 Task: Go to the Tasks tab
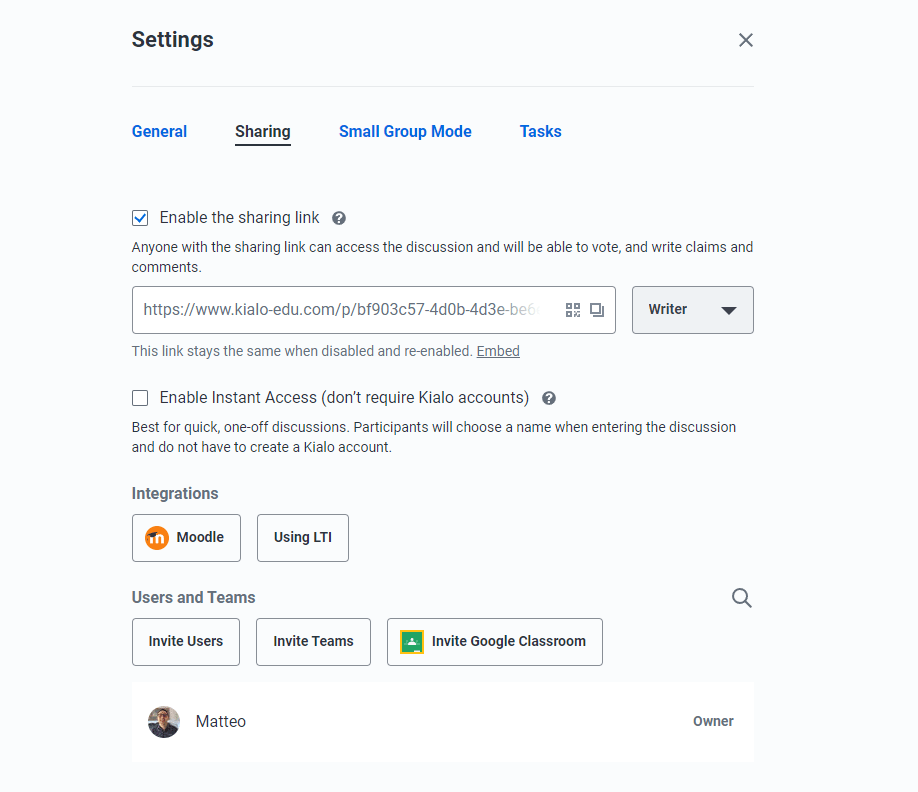click(540, 132)
